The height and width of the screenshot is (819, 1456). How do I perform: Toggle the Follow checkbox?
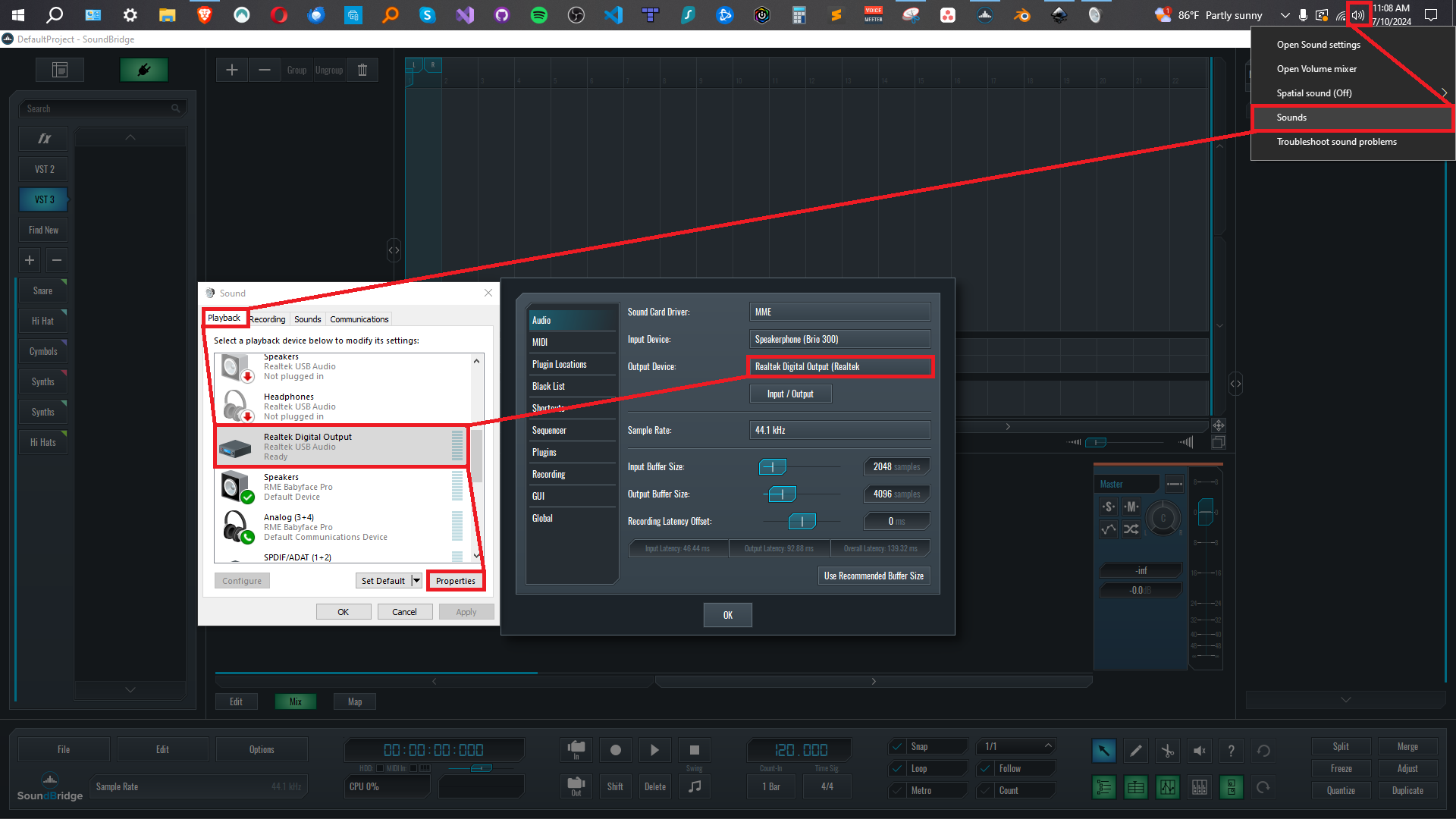pos(985,768)
